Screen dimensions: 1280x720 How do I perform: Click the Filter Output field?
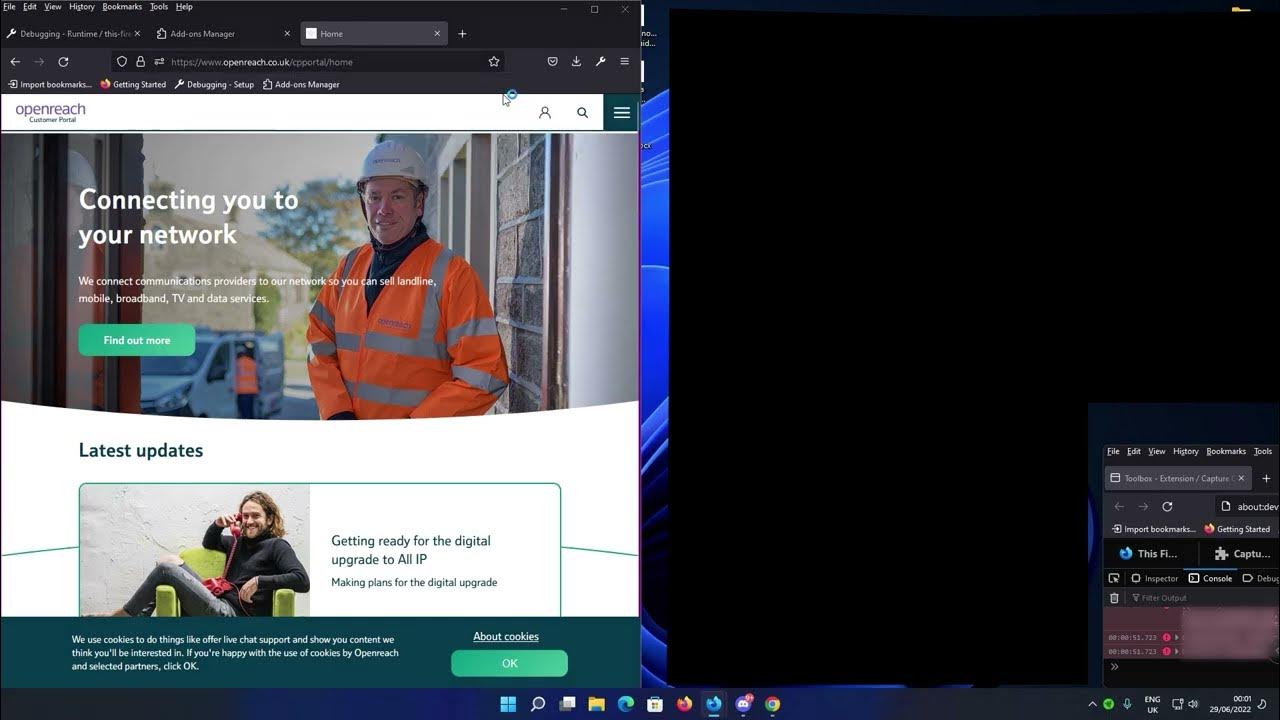(x=1200, y=598)
